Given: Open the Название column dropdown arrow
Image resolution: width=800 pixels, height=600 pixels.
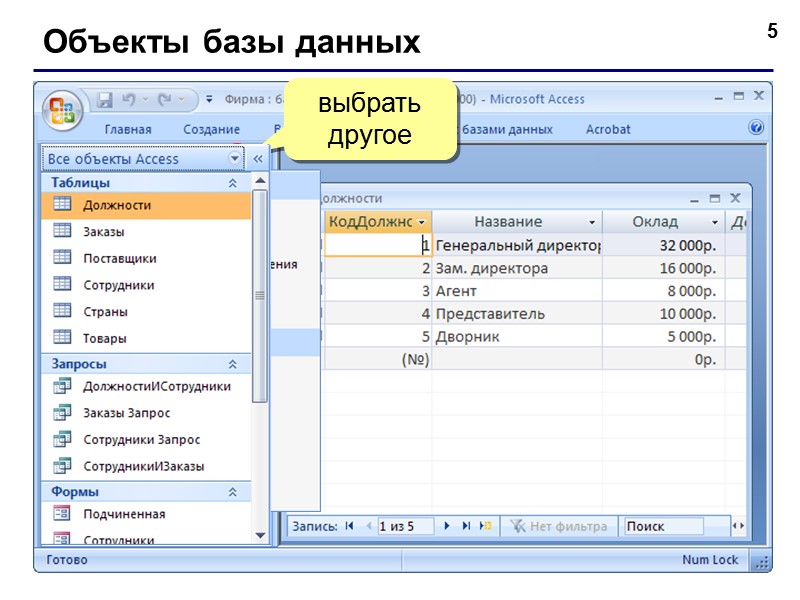Looking at the screenshot, I should (592, 222).
